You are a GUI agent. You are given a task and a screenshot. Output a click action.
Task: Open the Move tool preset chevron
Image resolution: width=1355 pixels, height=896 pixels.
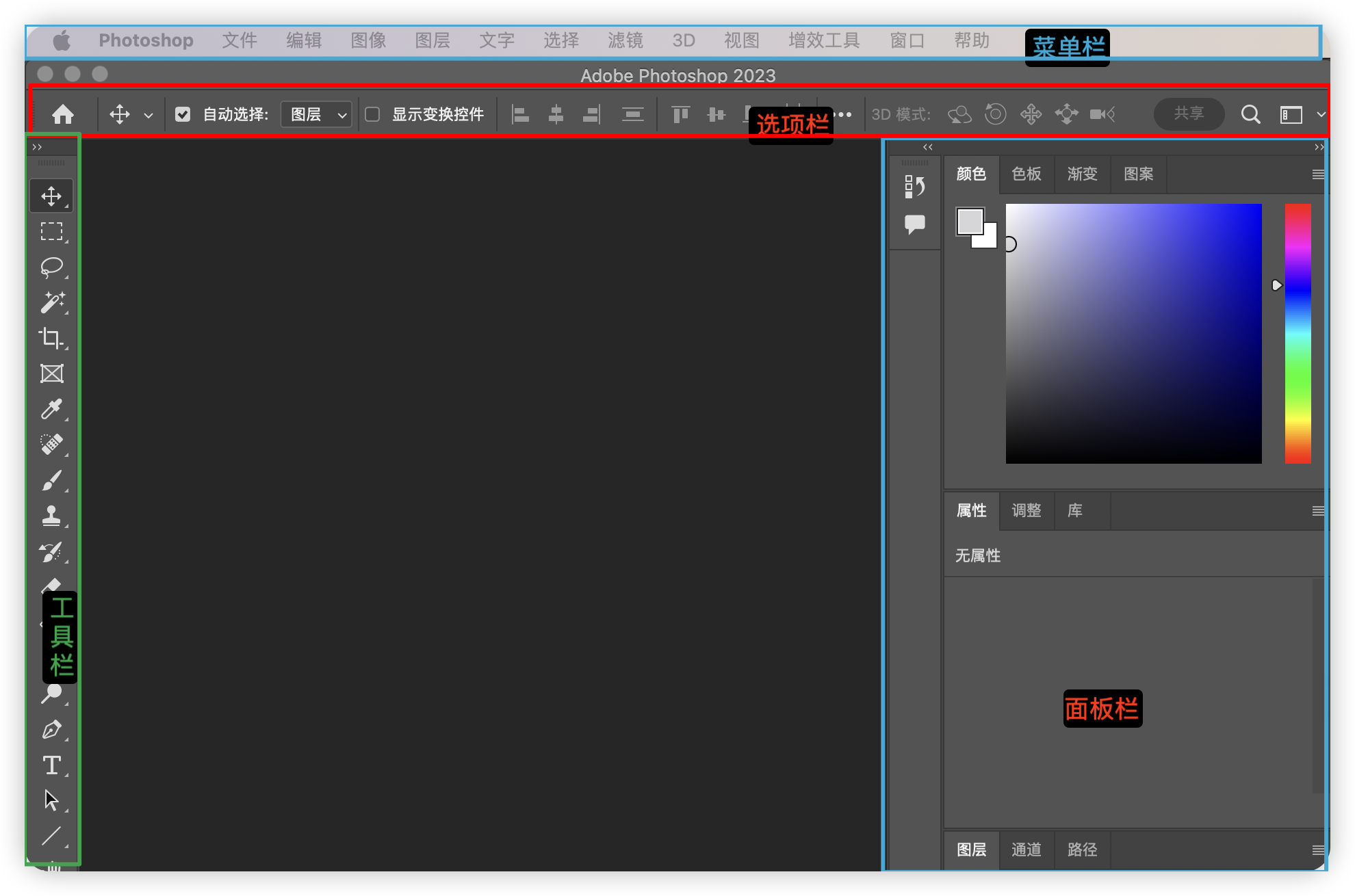149,116
